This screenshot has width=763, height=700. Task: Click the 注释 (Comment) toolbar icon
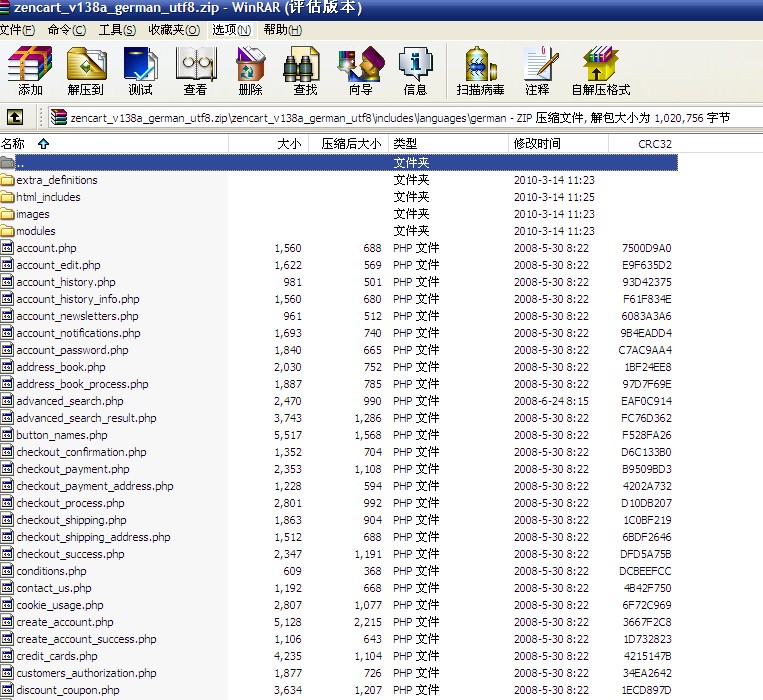541,64
